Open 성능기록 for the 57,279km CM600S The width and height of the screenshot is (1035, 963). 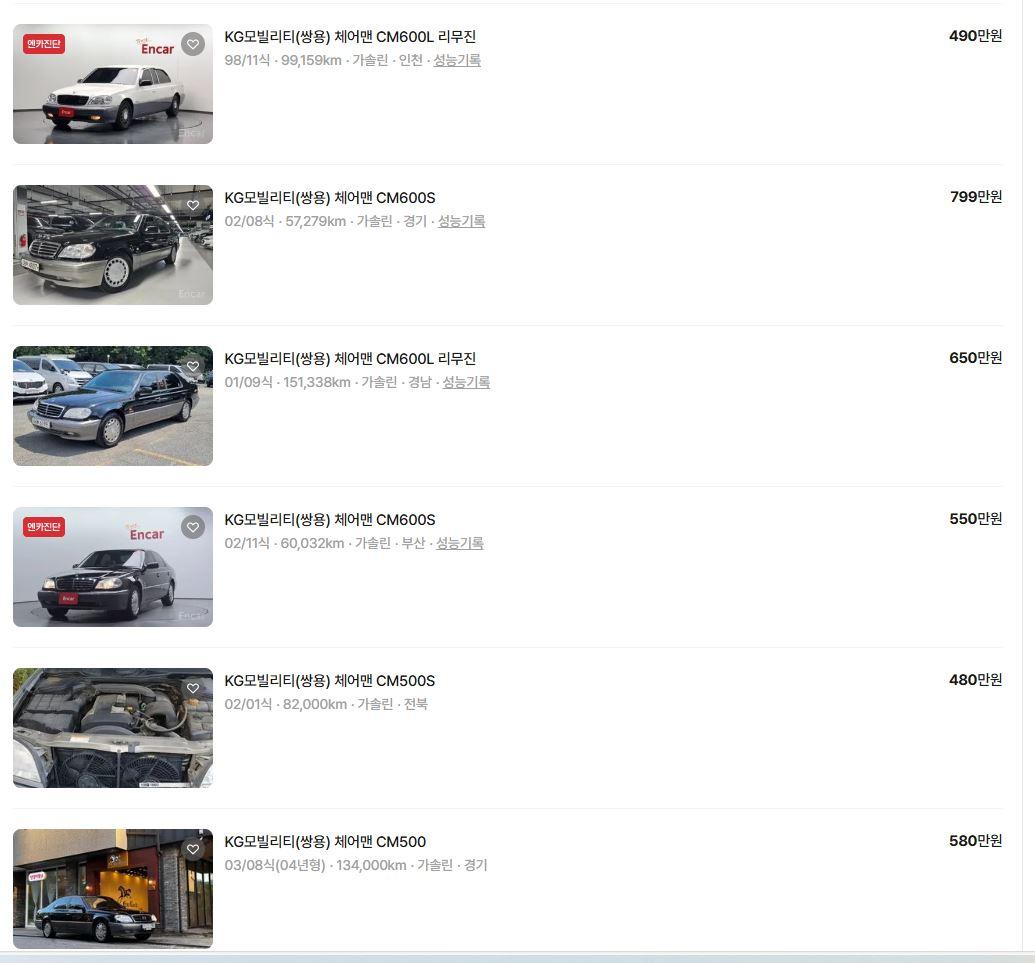[459, 221]
